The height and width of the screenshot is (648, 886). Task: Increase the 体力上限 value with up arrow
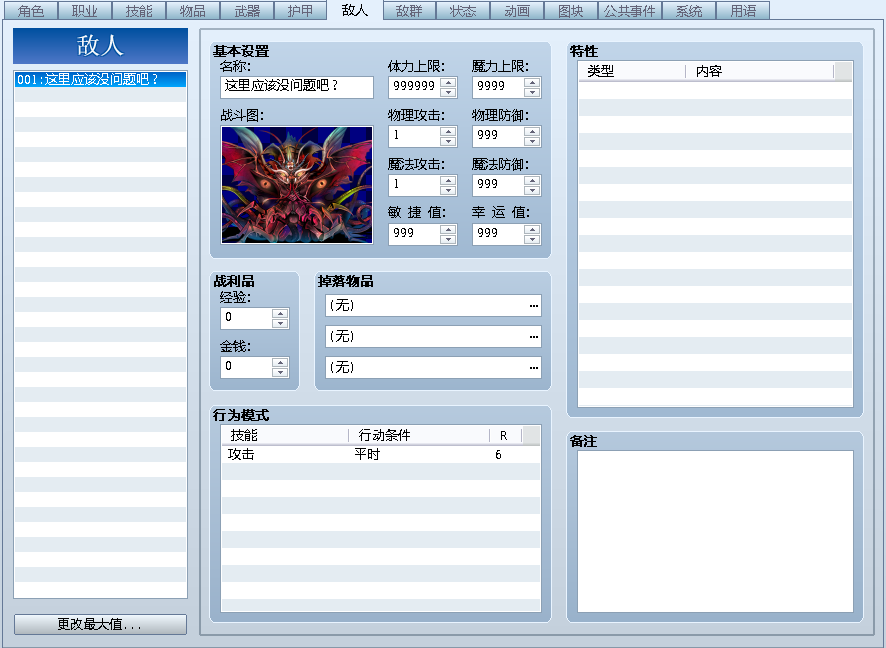(449, 82)
